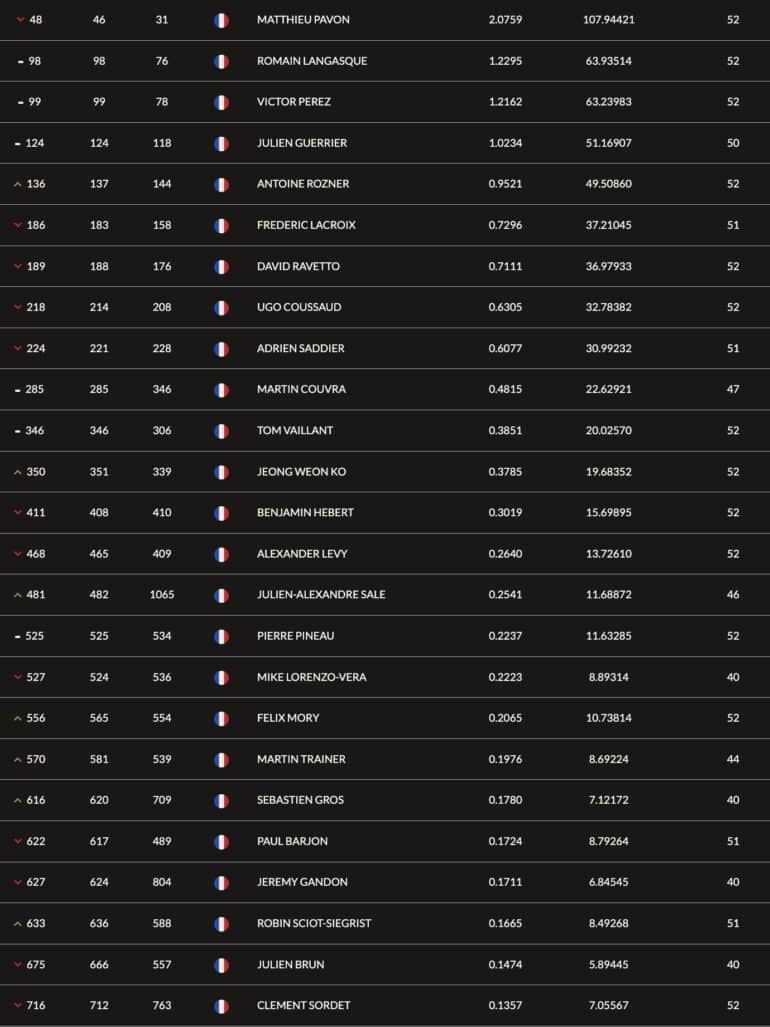The height and width of the screenshot is (1027, 770).
Task: Click the flag icon in Paul Barjon's row
Action: 221,842
